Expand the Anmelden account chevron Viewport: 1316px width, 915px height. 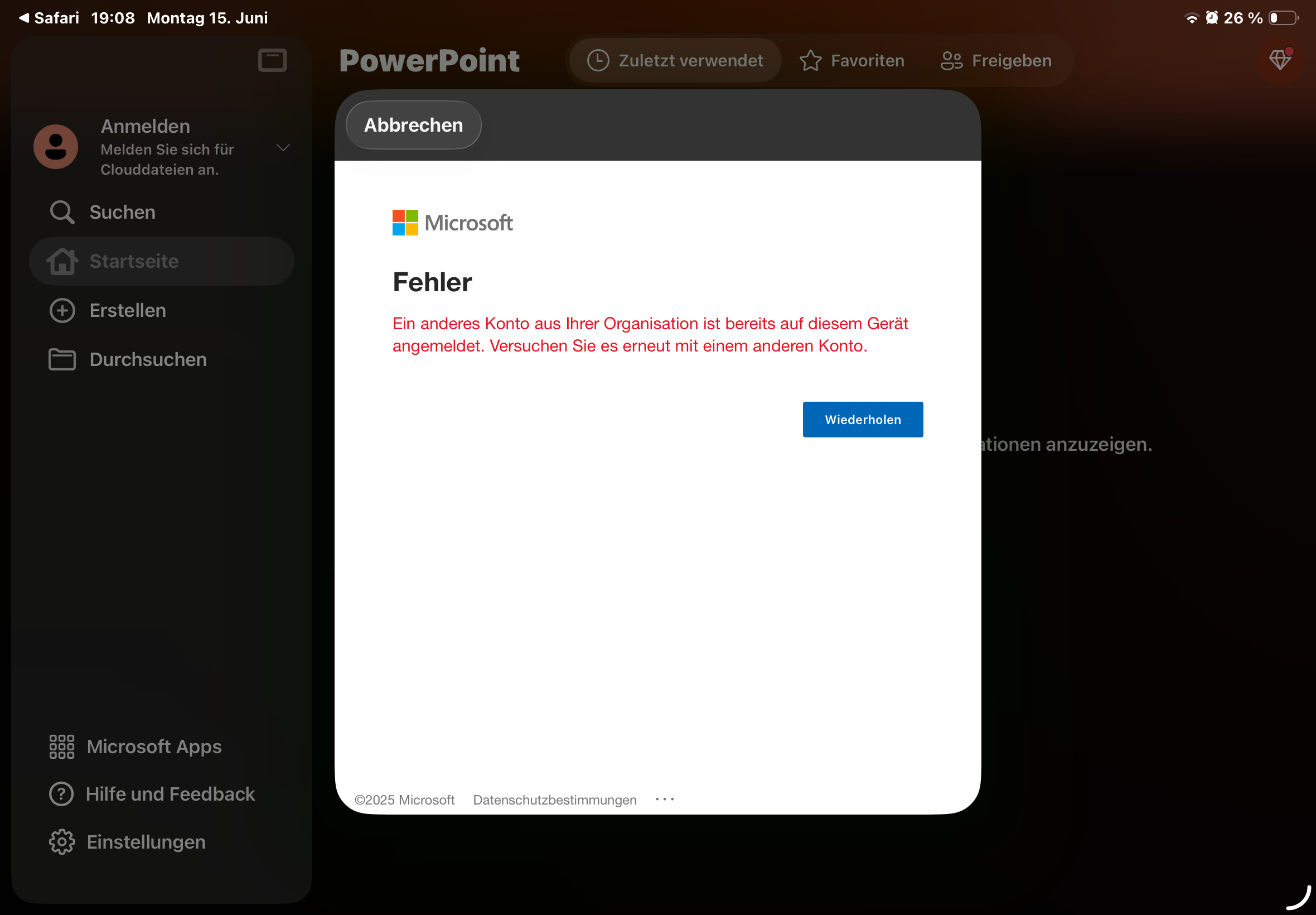283,147
